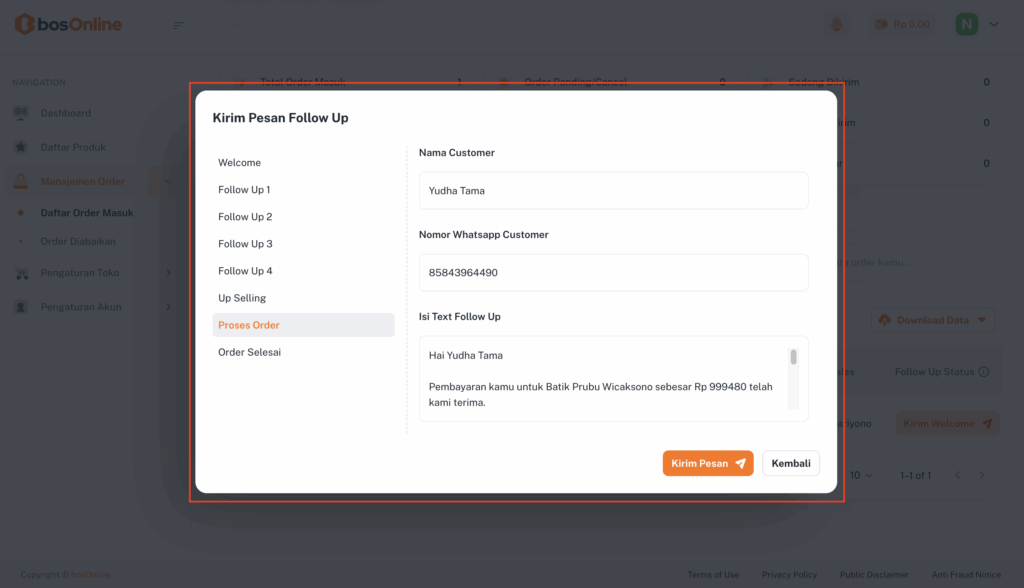Switch to Follow Up 3 tab
This screenshot has height=588, width=1024.
point(245,244)
